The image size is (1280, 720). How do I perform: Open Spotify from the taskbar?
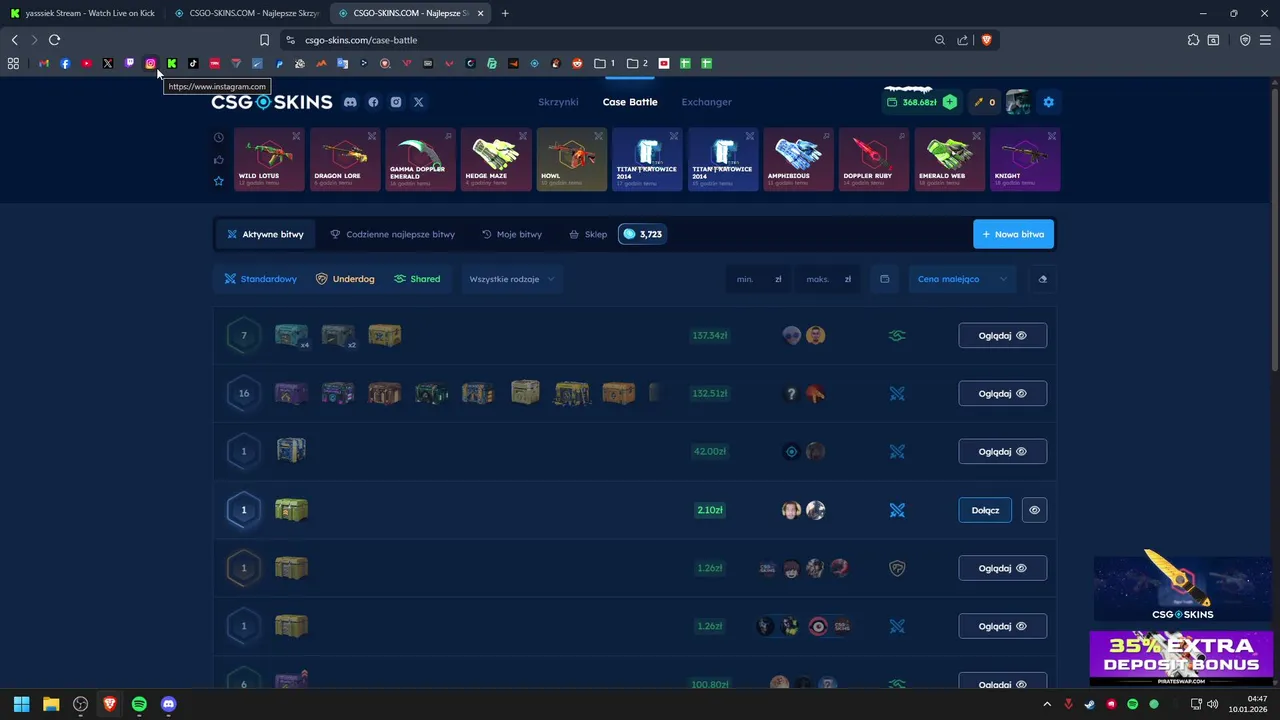tap(139, 704)
